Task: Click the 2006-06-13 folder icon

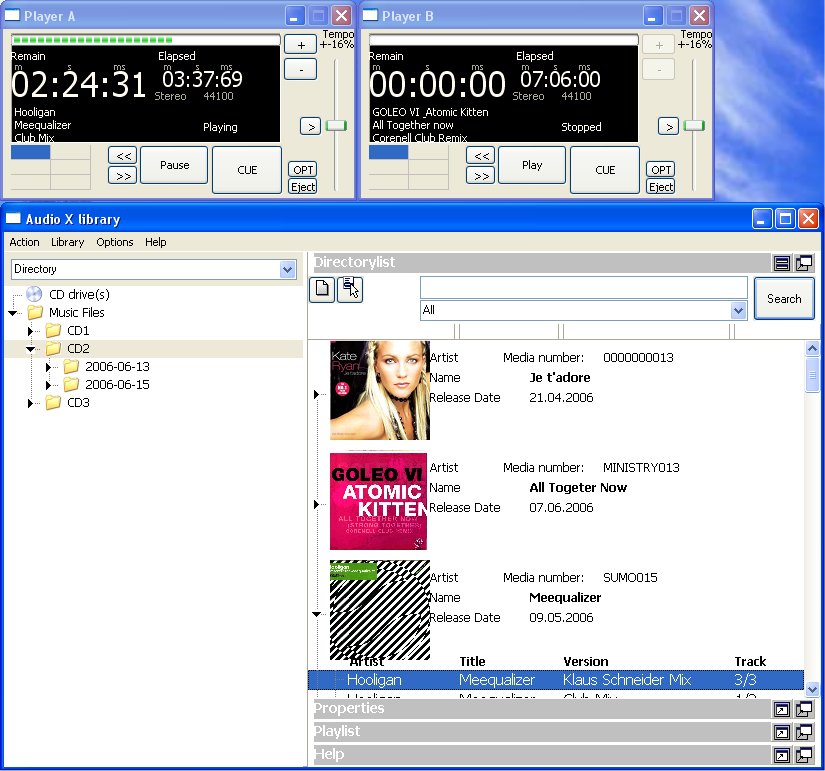Action: 71,366
